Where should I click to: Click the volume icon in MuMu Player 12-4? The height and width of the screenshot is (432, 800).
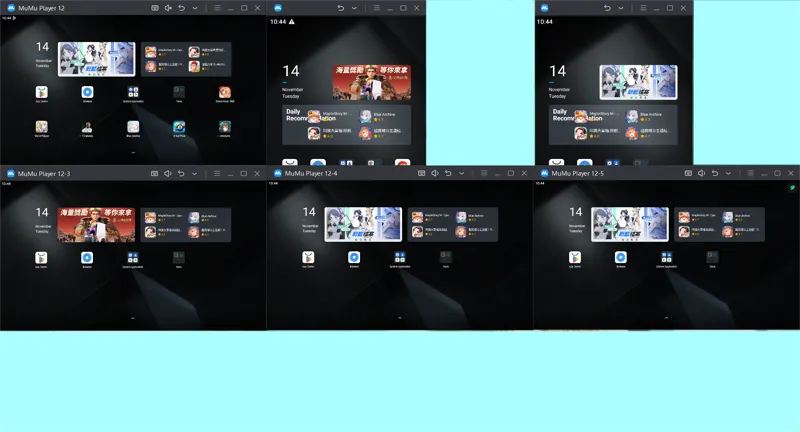[435, 173]
